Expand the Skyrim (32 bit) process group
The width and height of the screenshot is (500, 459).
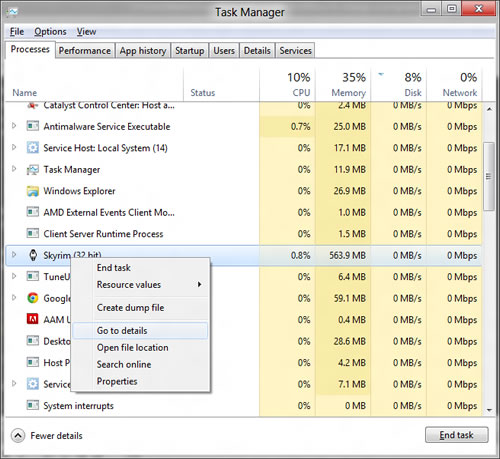pyautogui.click(x=14, y=255)
